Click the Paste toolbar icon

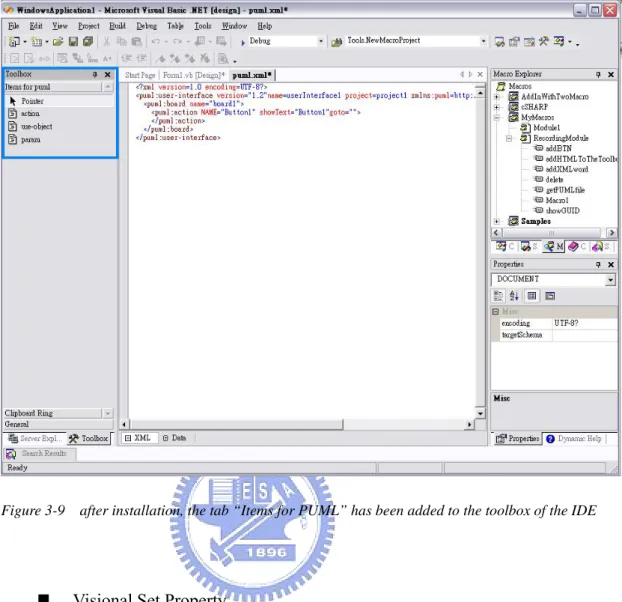click(x=136, y=41)
